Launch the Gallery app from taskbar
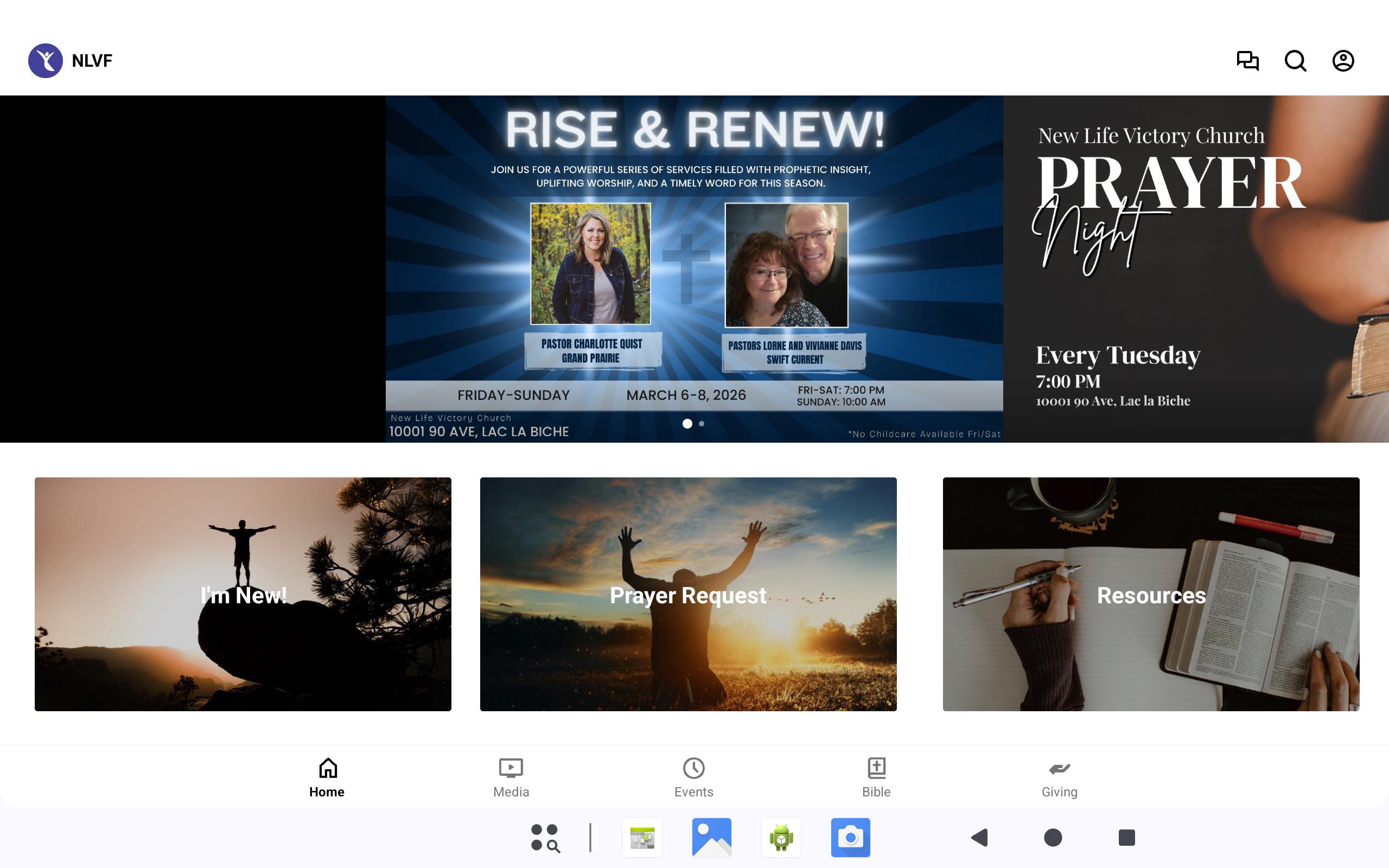Viewport: 1389px width, 868px height. (x=711, y=838)
